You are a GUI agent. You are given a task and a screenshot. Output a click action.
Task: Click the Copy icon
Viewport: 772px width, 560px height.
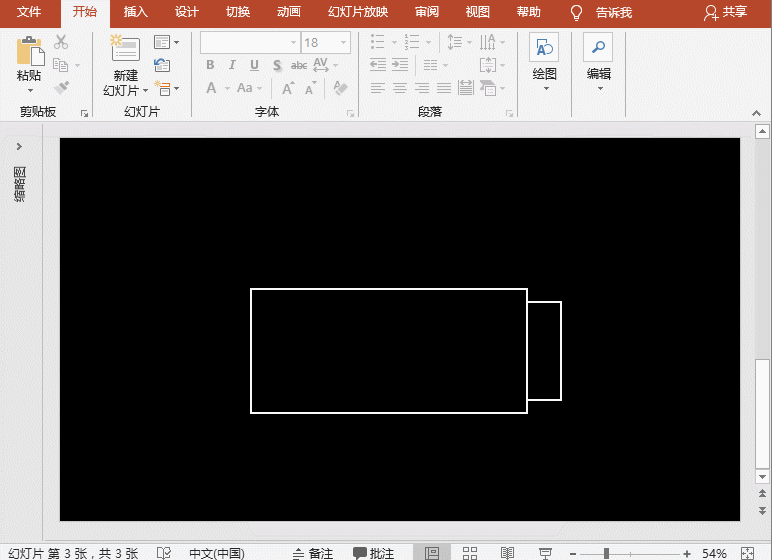(61, 65)
